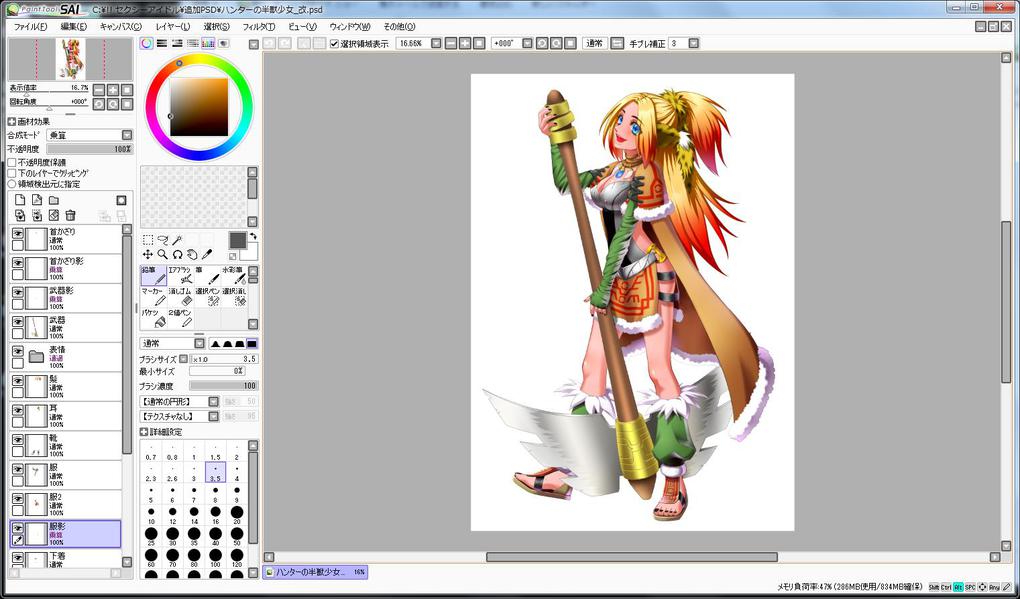Choose the lasso selection tool

(x=163, y=240)
